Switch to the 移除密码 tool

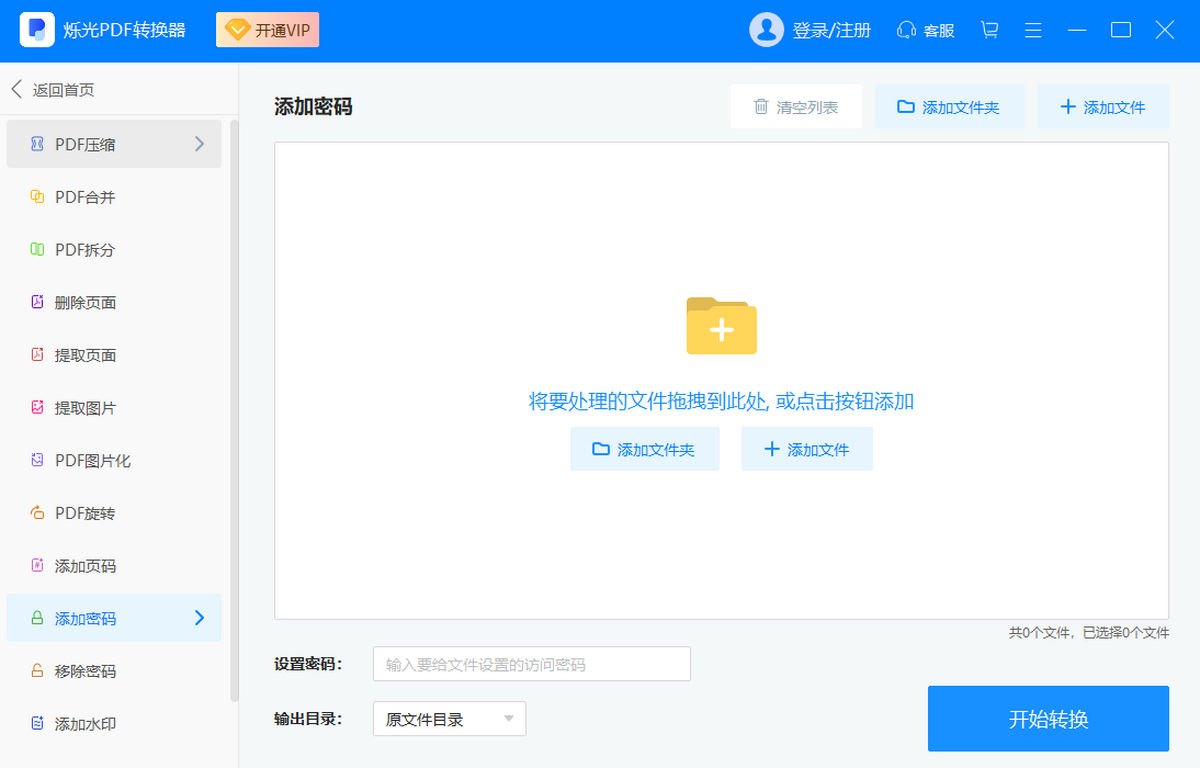click(x=80, y=671)
